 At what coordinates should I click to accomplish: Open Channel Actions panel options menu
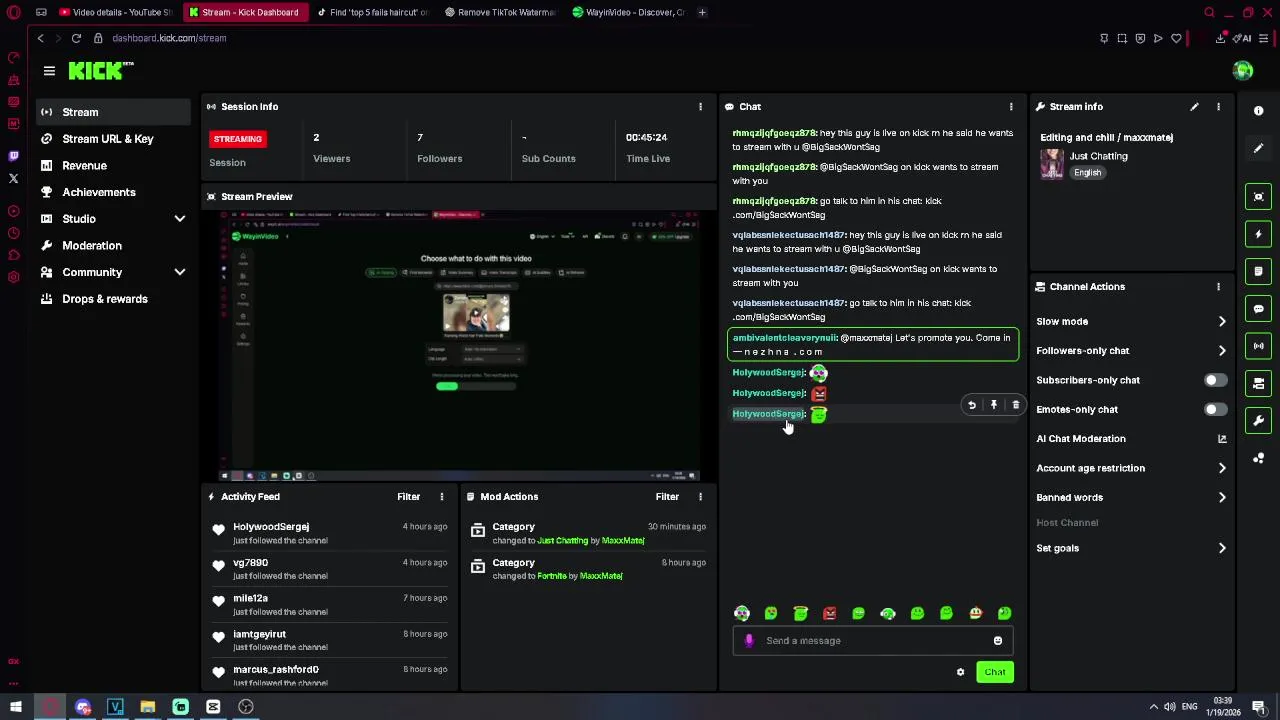pos(1218,287)
